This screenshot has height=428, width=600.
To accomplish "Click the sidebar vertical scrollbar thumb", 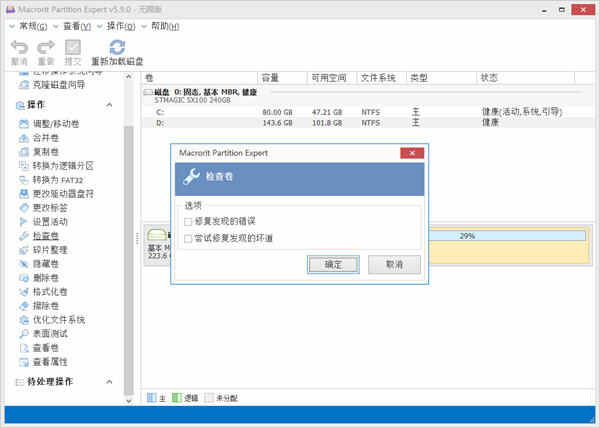I will coord(129,260).
